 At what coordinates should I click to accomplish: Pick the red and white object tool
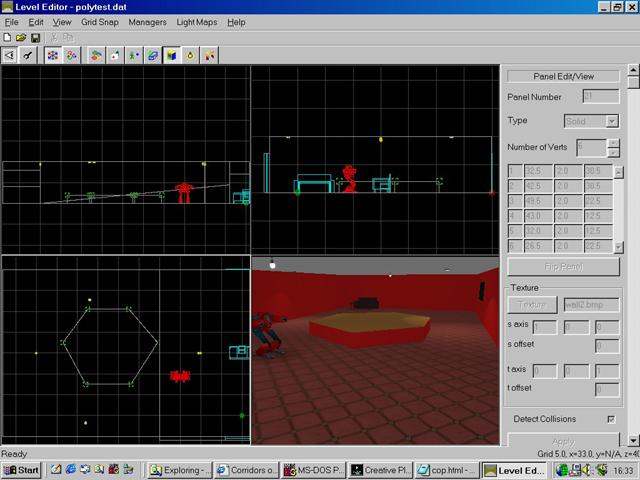click(x=115, y=55)
